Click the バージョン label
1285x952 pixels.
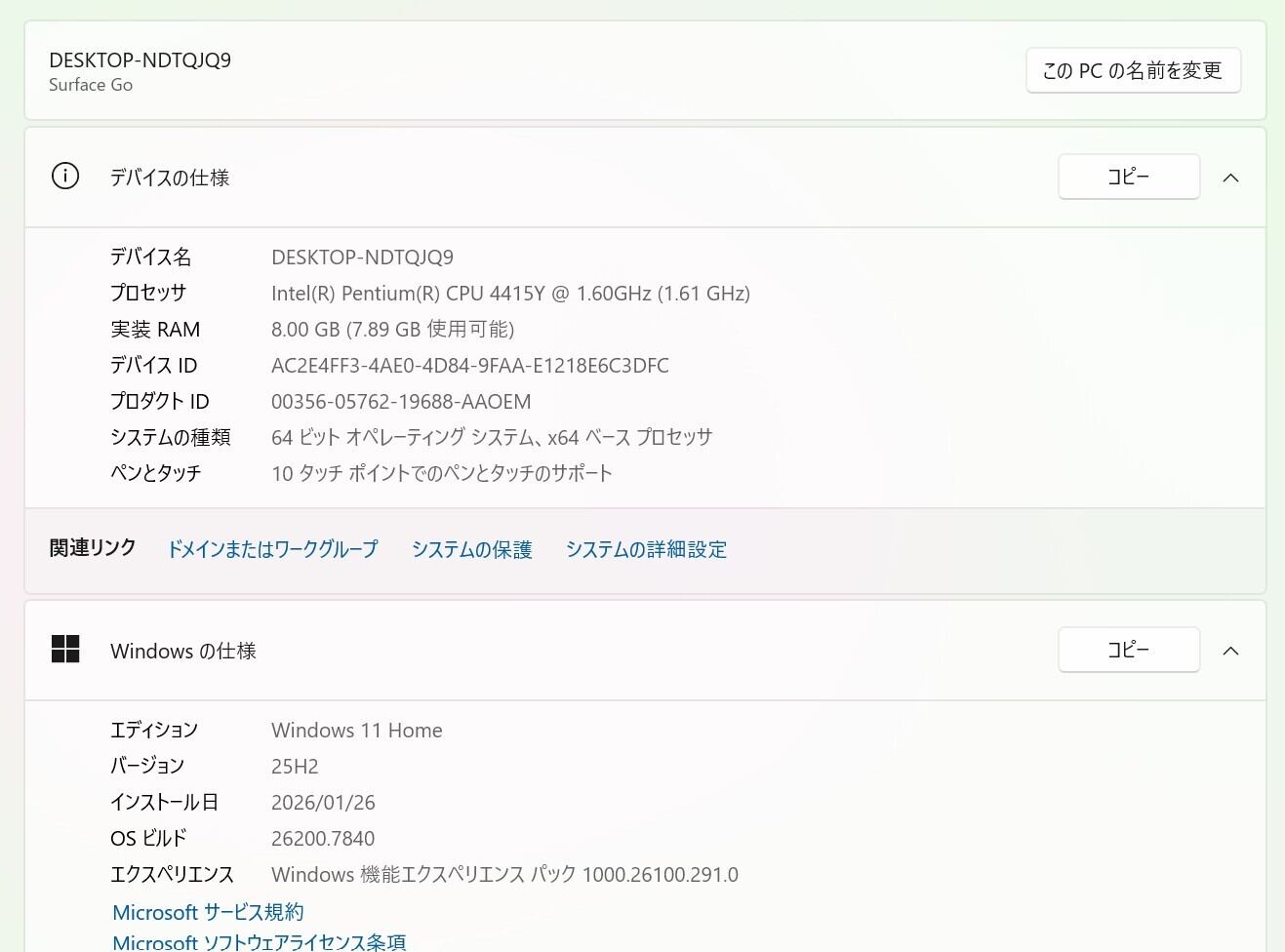(x=147, y=767)
